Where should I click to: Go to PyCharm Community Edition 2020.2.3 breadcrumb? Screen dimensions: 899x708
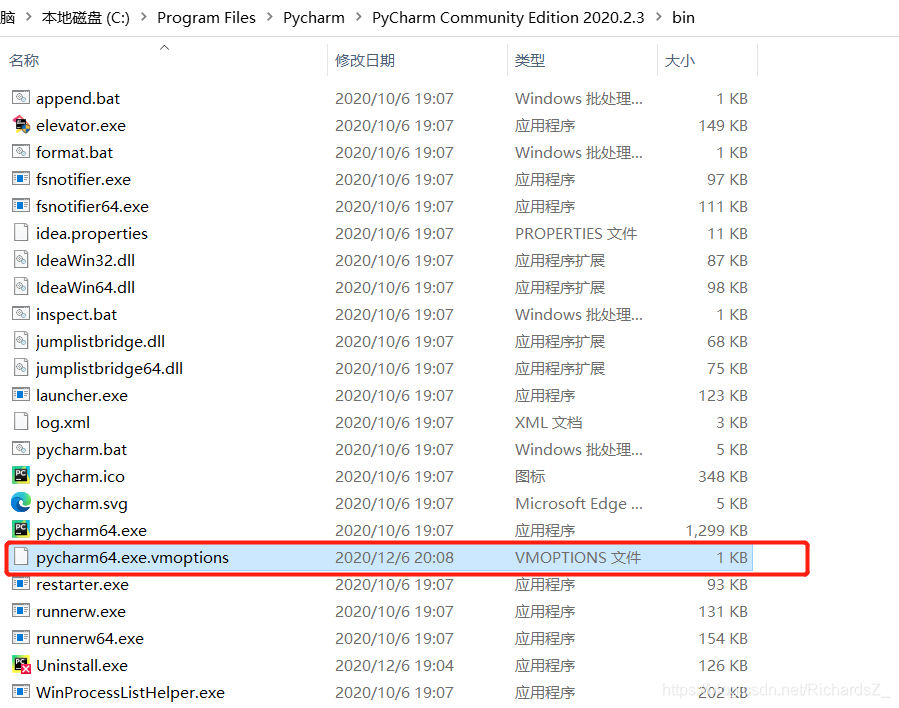click(x=508, y=18)
